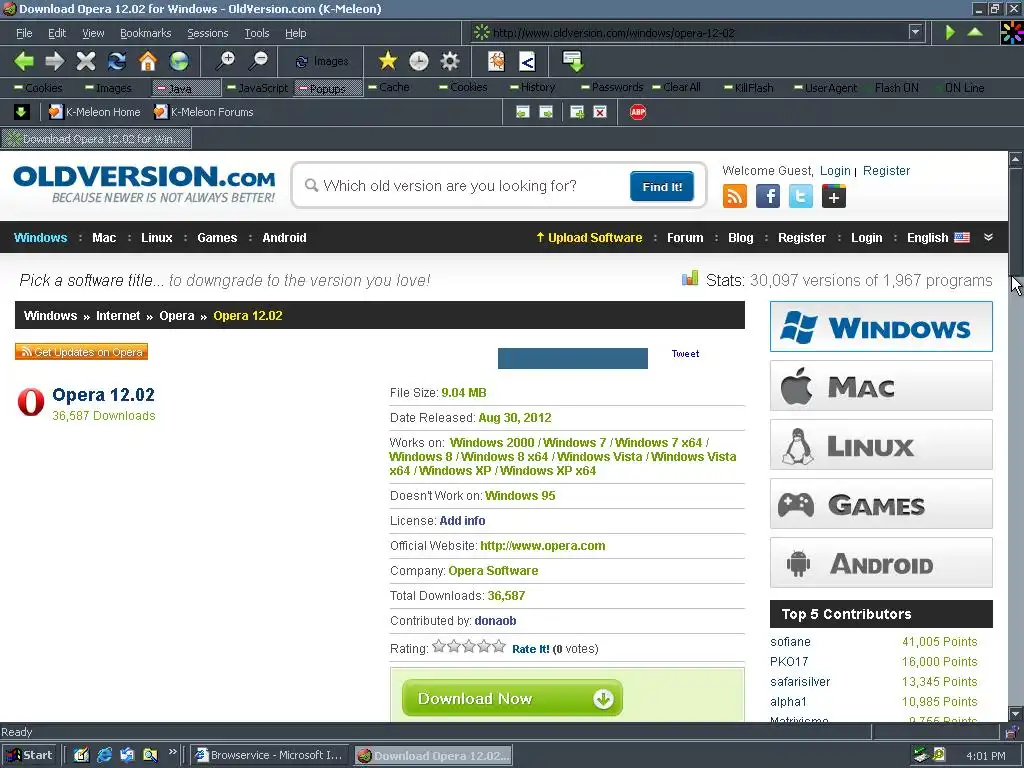
Task: Toggle the KillFlash switch
Action: point(748,88)
